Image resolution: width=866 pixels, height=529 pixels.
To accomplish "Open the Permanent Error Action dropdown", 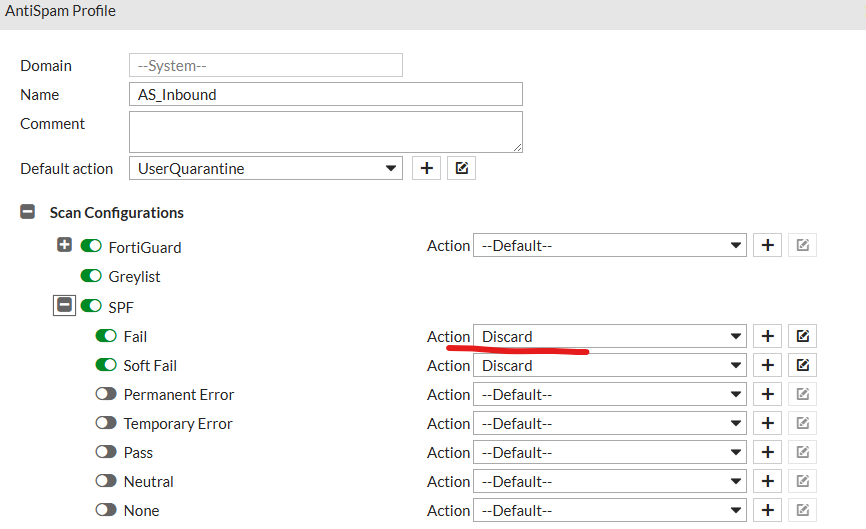I will (610, 394).
